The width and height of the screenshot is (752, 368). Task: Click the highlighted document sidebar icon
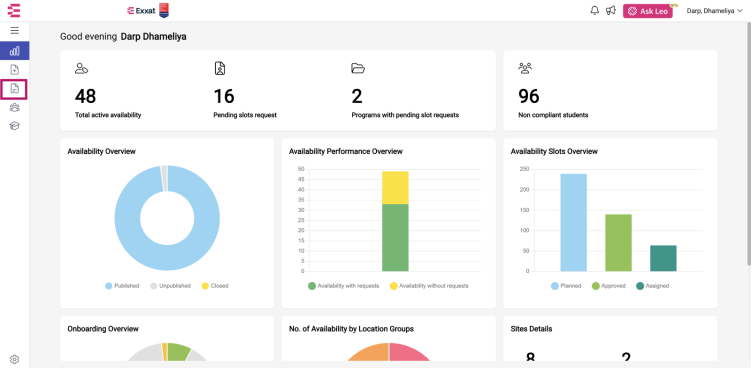[x=14, y=89]
